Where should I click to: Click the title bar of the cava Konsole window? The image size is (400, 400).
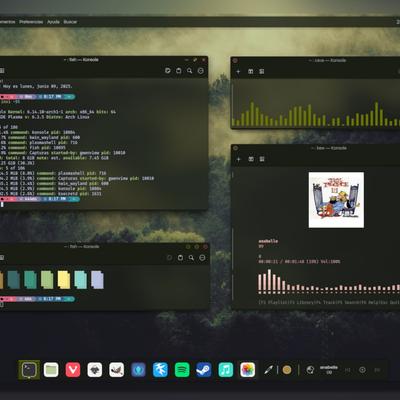click(315, 61)
